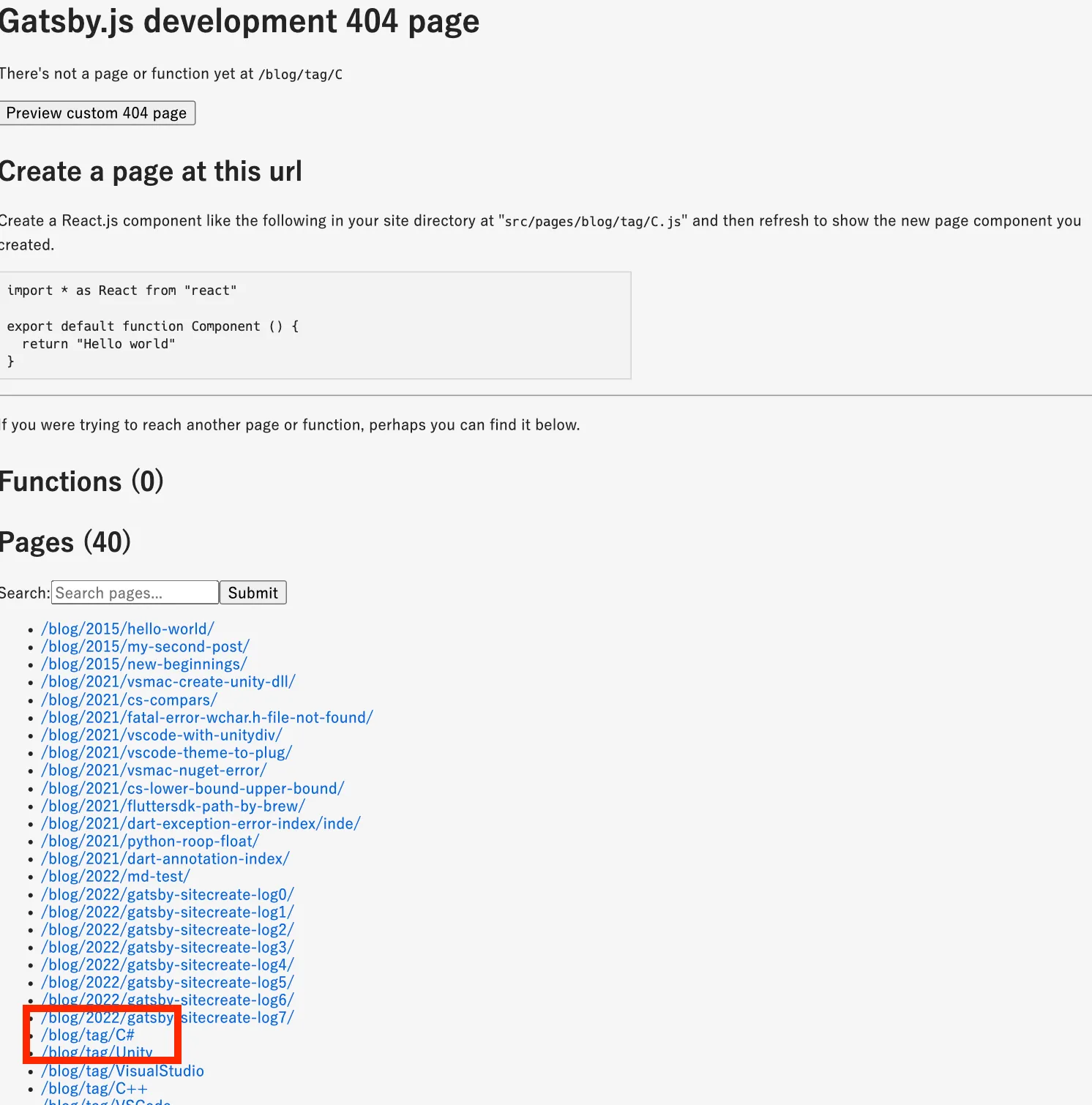
Task: Go to /blog/2021/vsmac-nuget-error/ link
Action: coord(154,771)
